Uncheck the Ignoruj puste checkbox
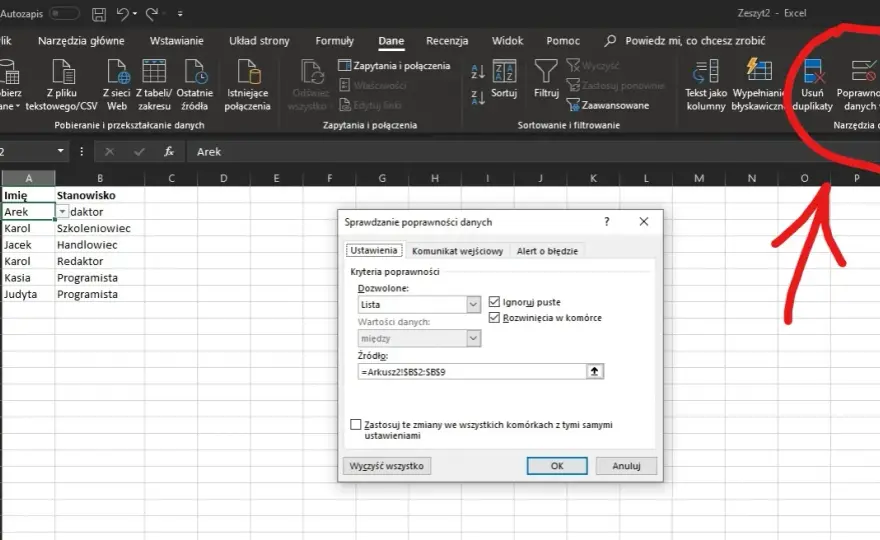This screenshot has height=540, width=880. [x=494, y=302]
